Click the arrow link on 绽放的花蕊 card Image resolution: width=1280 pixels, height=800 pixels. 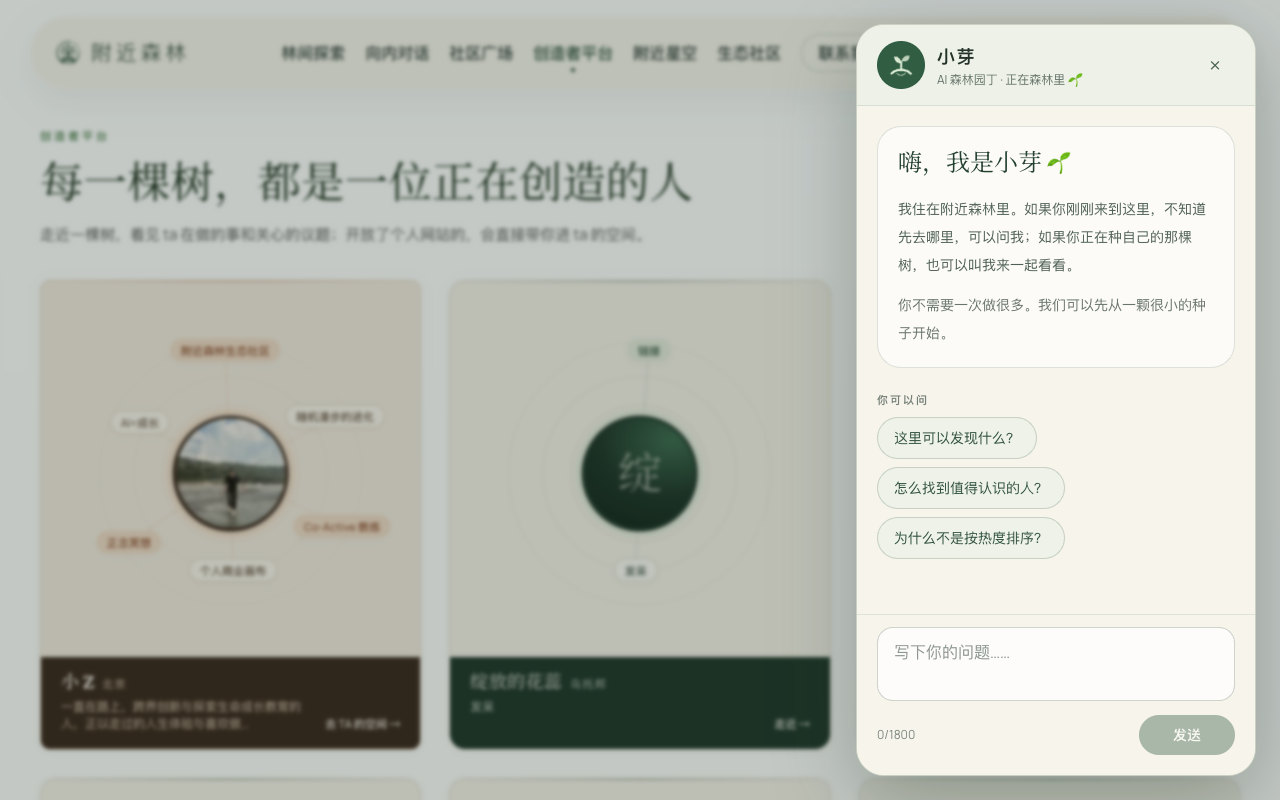pos(792,724)
